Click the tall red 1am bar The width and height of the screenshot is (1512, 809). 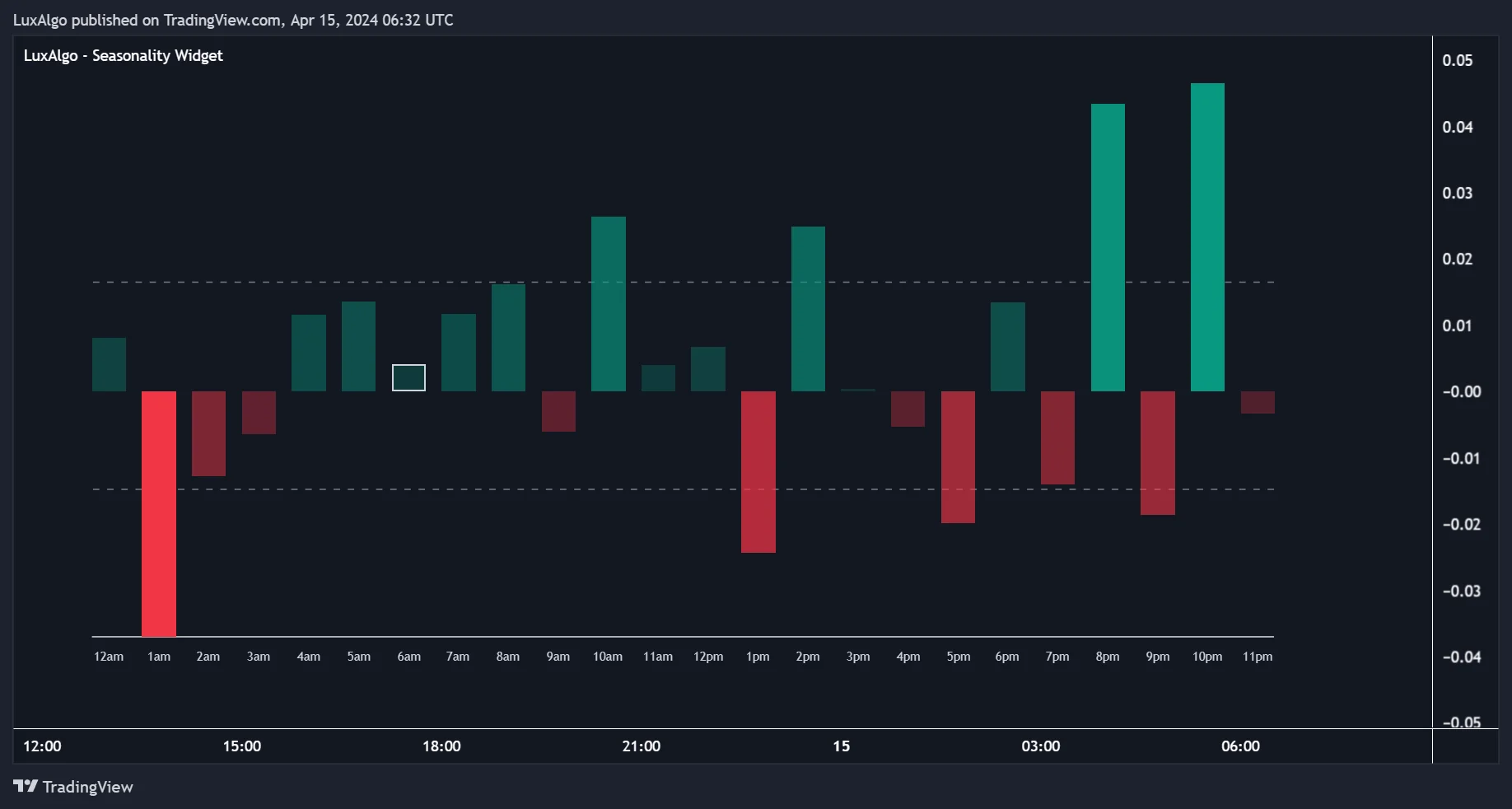pos(159,514)
